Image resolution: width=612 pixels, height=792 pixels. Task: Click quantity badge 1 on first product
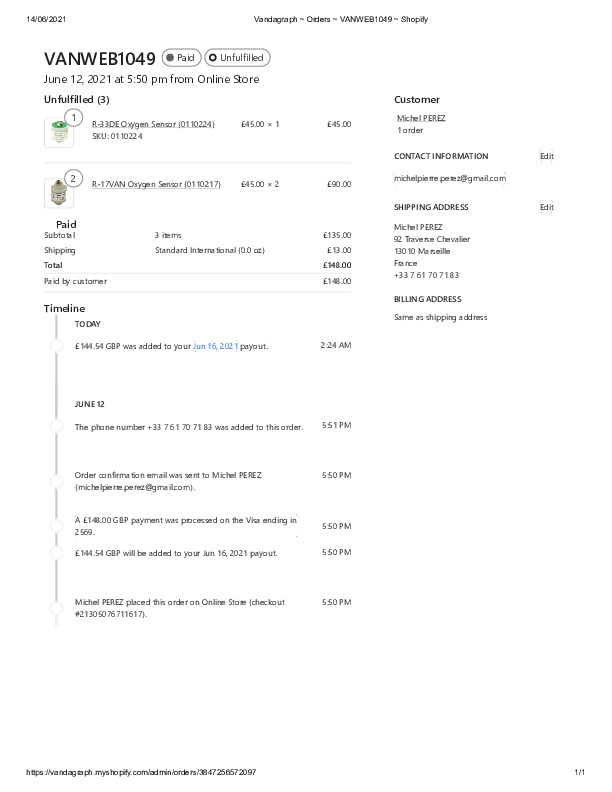[73, 118]
